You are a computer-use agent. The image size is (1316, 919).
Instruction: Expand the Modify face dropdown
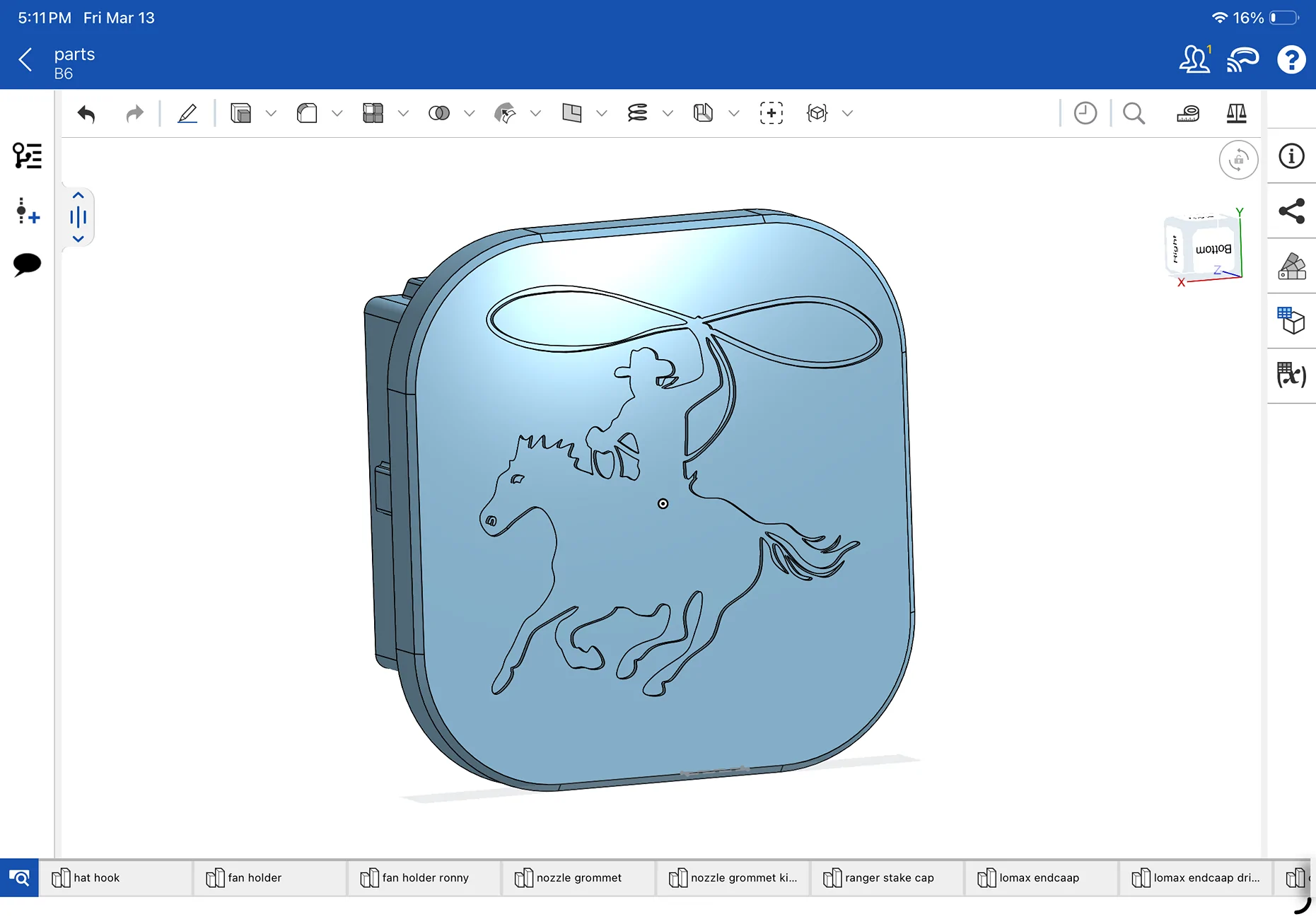point(535,113)
